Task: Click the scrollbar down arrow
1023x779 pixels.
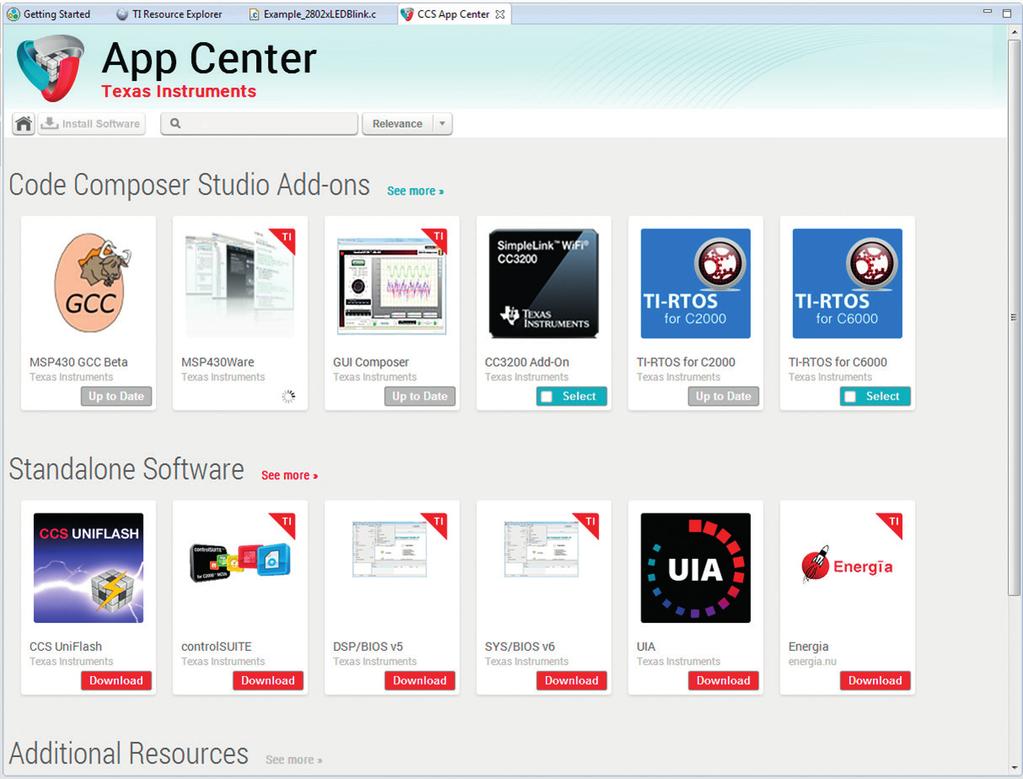Action: [x=1013, y=767]
